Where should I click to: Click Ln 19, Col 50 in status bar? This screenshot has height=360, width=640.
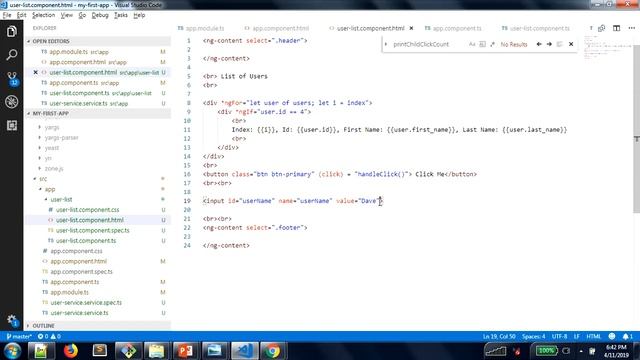pyautogui.click(x=499, y=336)
